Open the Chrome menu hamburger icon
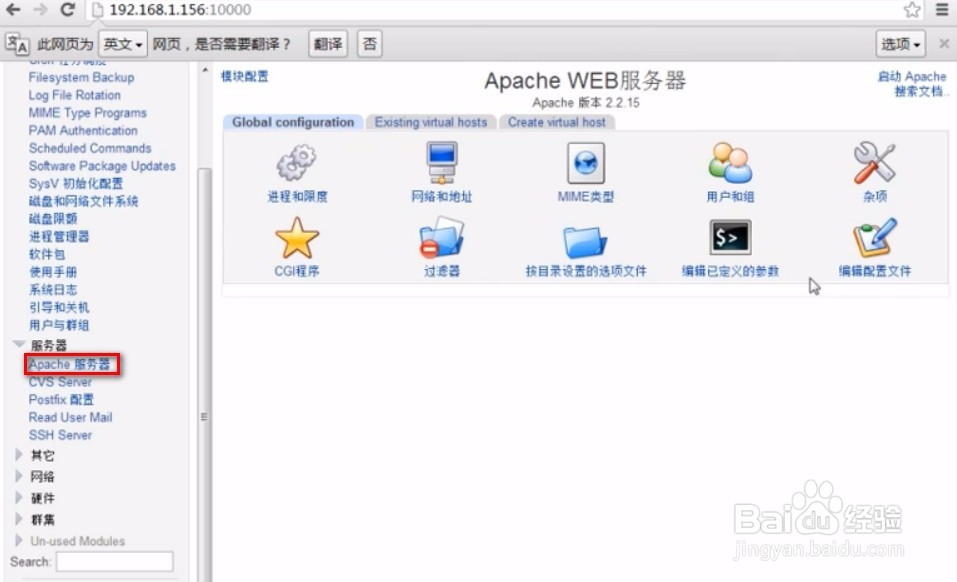The image size is (957, 582). click(942, 9)
